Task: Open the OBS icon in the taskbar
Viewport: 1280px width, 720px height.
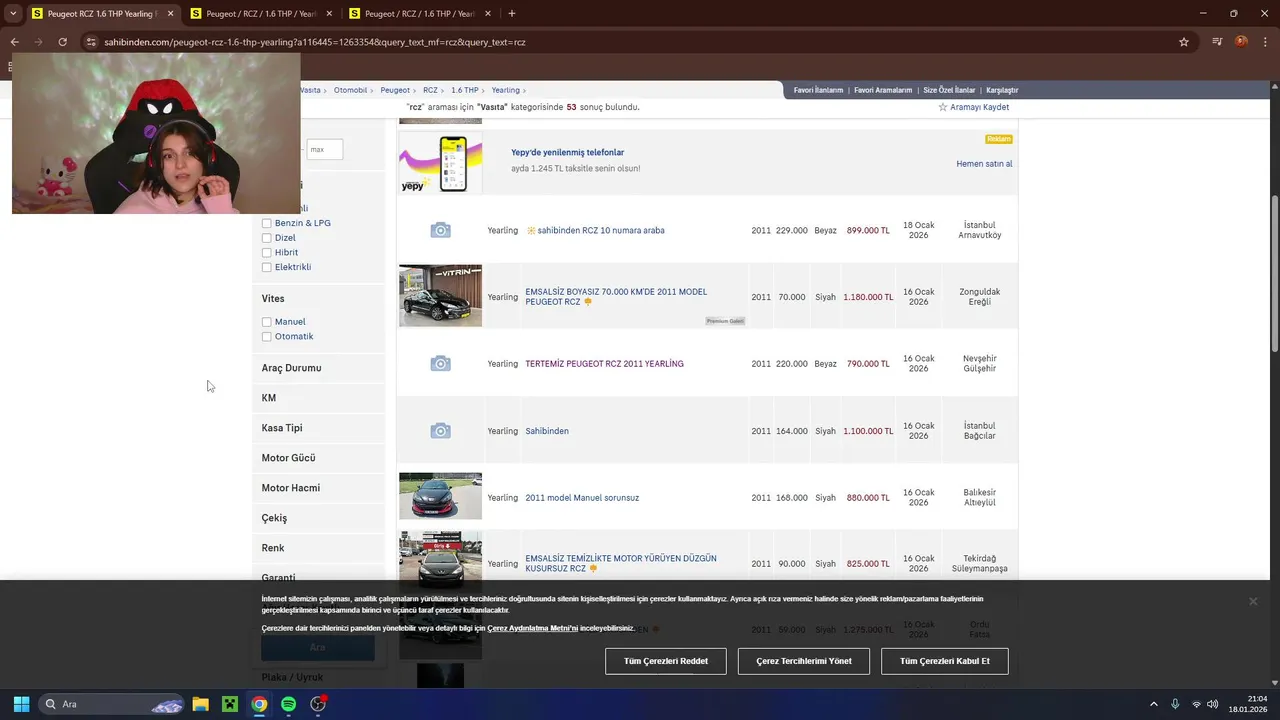Action: tap(318, 704)
